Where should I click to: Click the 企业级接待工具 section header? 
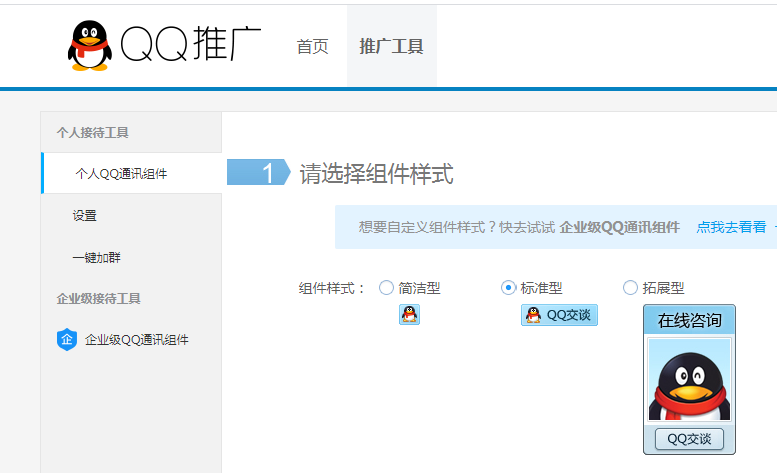tap(99, 299)
